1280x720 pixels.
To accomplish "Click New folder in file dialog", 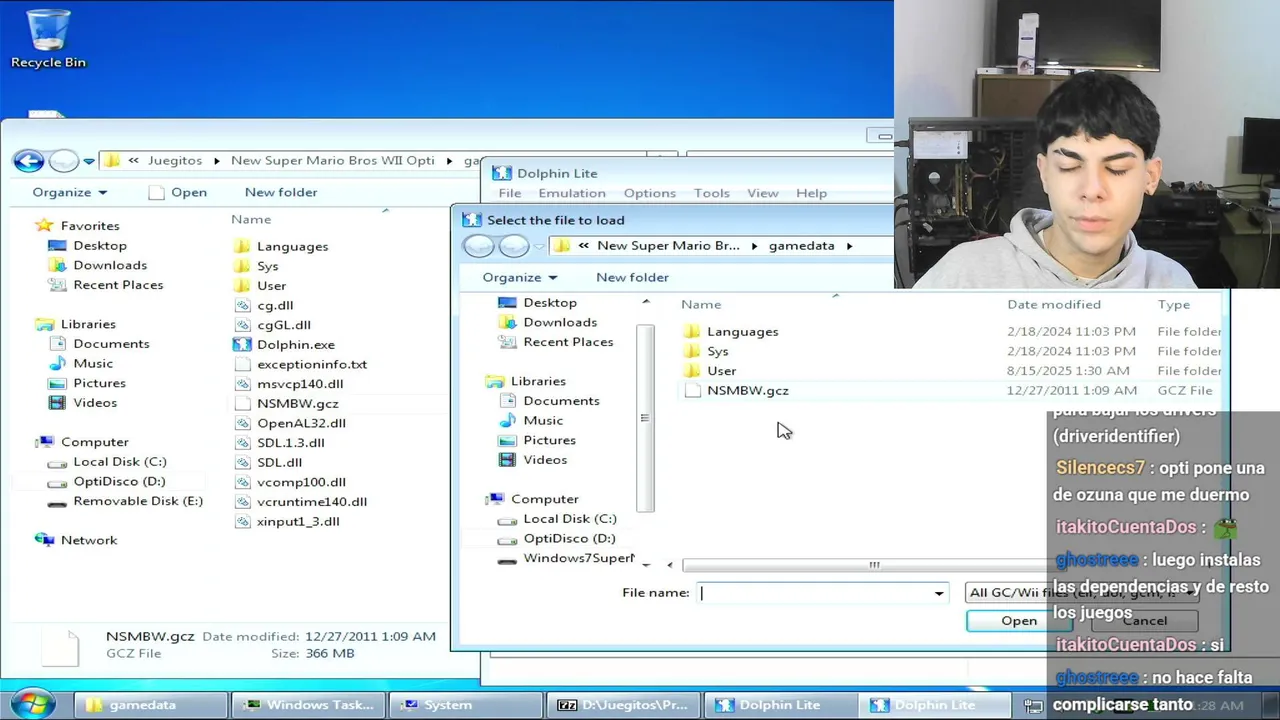I will click(x=632, y=277).
